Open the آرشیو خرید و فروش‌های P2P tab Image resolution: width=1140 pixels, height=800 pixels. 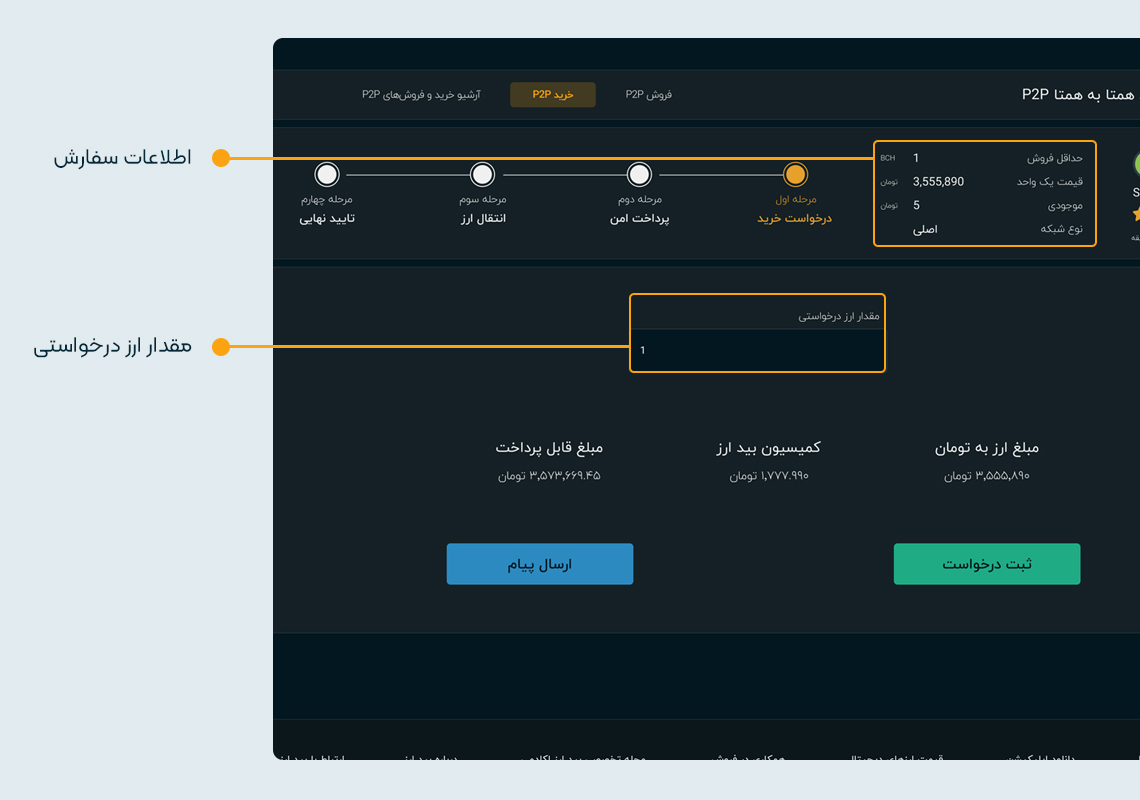tap(421, 95)
